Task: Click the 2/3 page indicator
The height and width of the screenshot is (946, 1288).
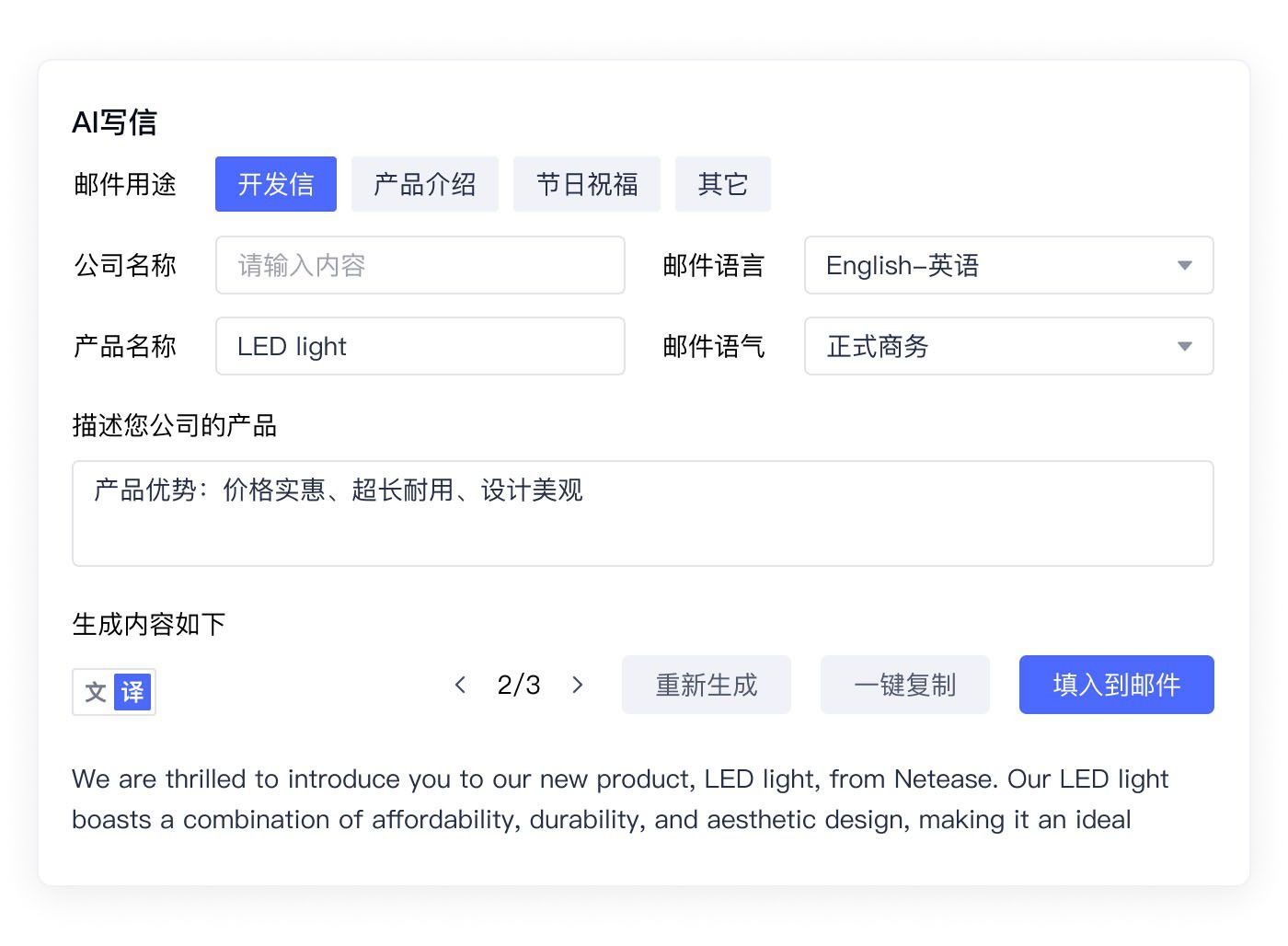Action: [x=519, y=685]
